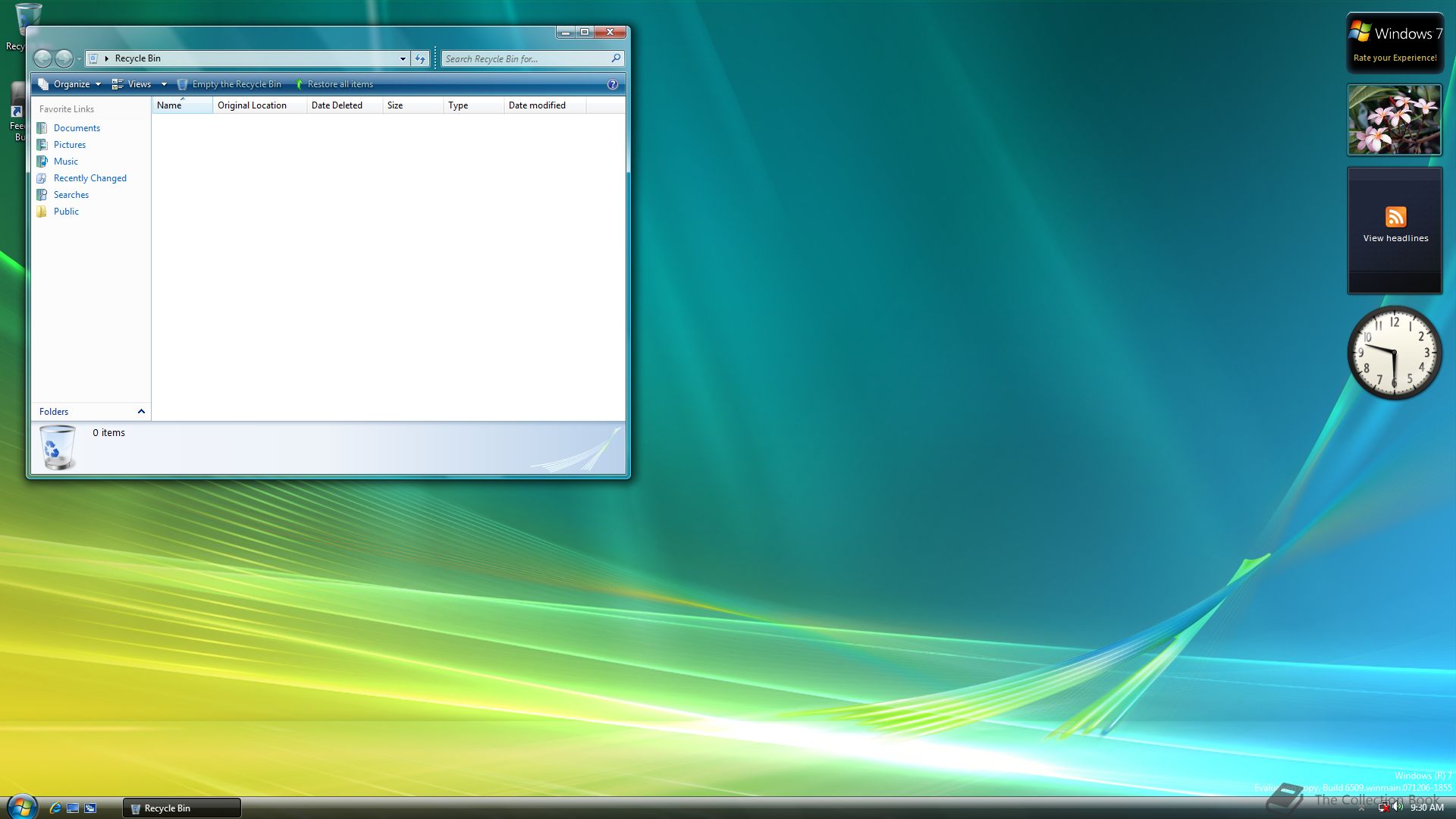The height and width of the screenshot is (819, 1456).
Task: Click Recycle Bin taskbar button
Action: [x=182, y=808]
